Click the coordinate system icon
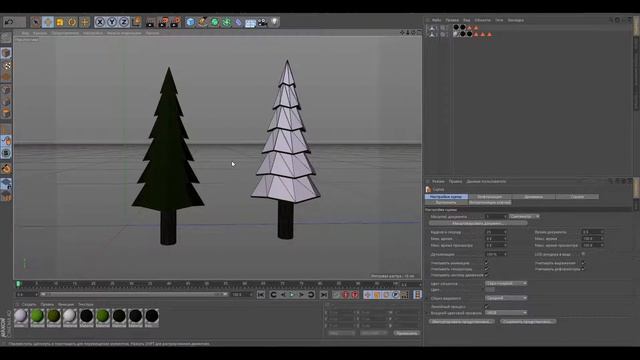Viewport: 640px width, 360px height. 136,22
